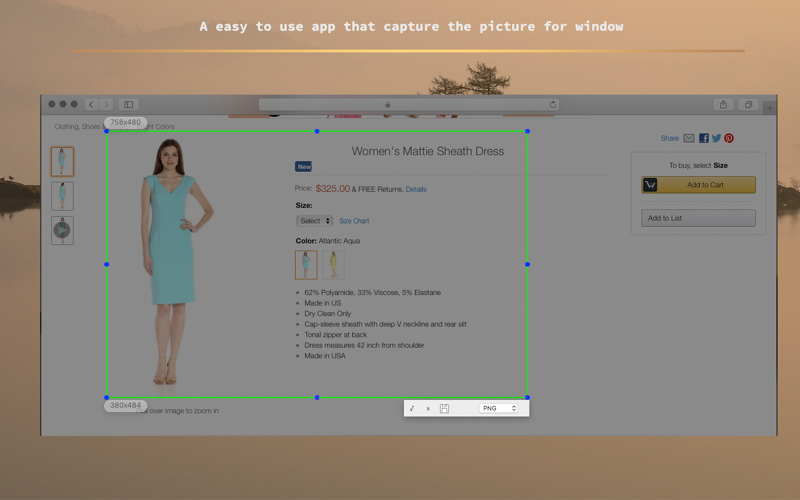This screenshot has height=500, width=800.
Task: Cancel the capture with the x icon
Action: point(428,409)
